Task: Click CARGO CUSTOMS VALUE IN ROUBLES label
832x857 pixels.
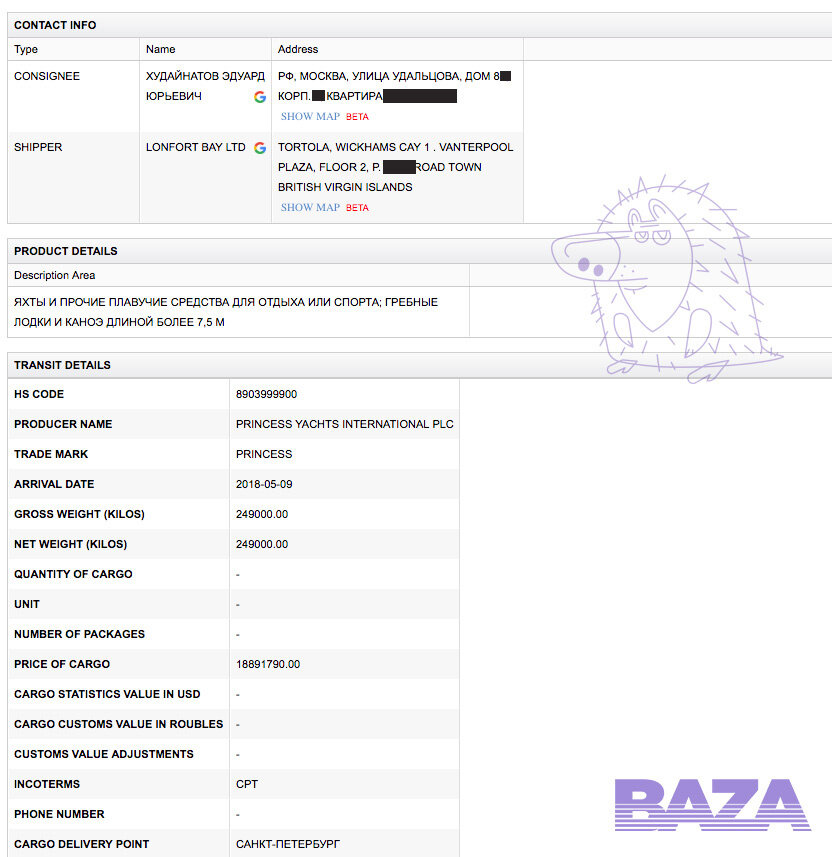Action: click(119, 724)
